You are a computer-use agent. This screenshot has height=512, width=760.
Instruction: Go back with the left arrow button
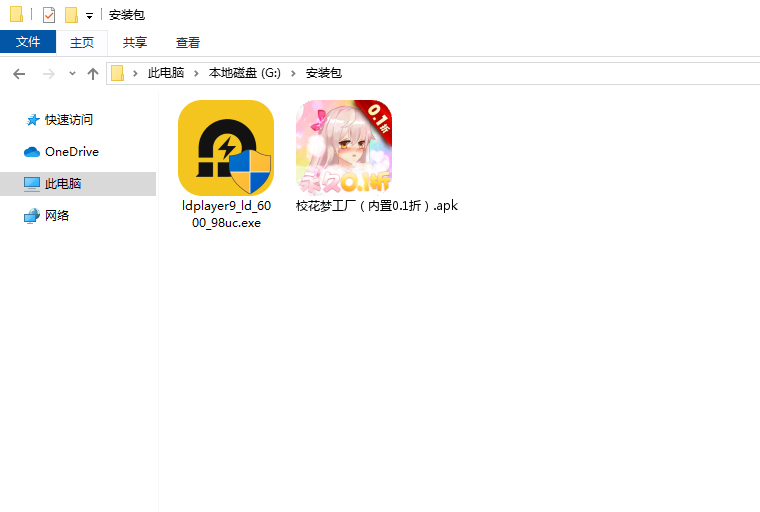[x=19, y=74]
